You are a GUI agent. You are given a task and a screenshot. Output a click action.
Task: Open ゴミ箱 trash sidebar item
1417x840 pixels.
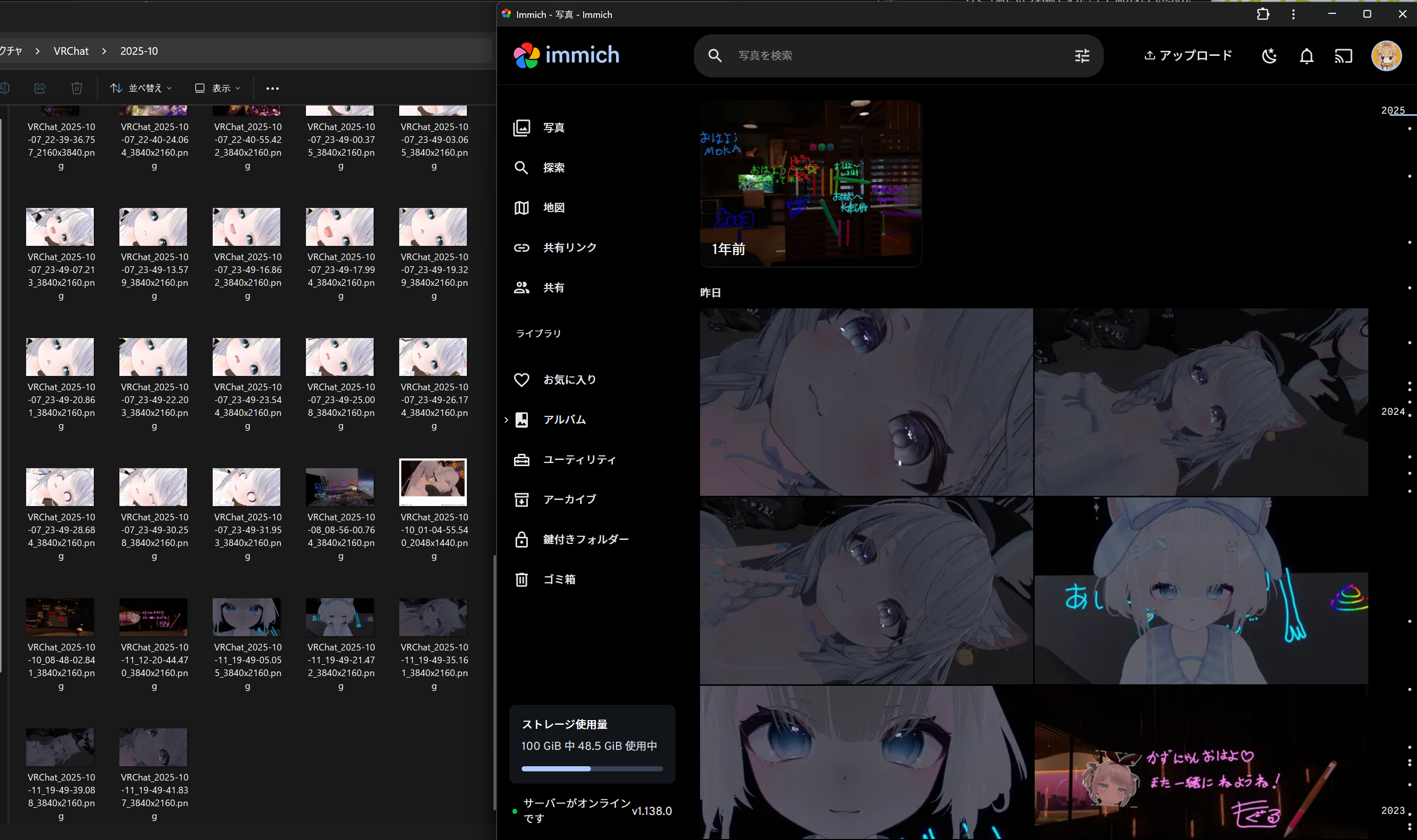pos(559,579)
